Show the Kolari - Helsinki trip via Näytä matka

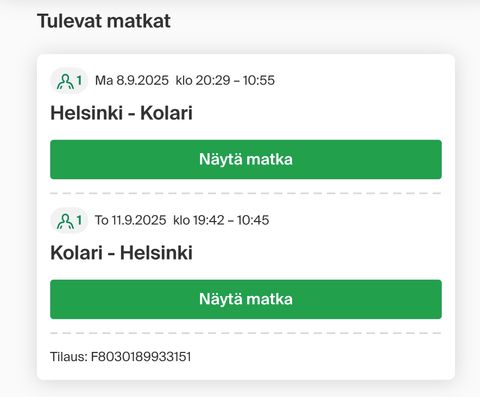point(246,299)
